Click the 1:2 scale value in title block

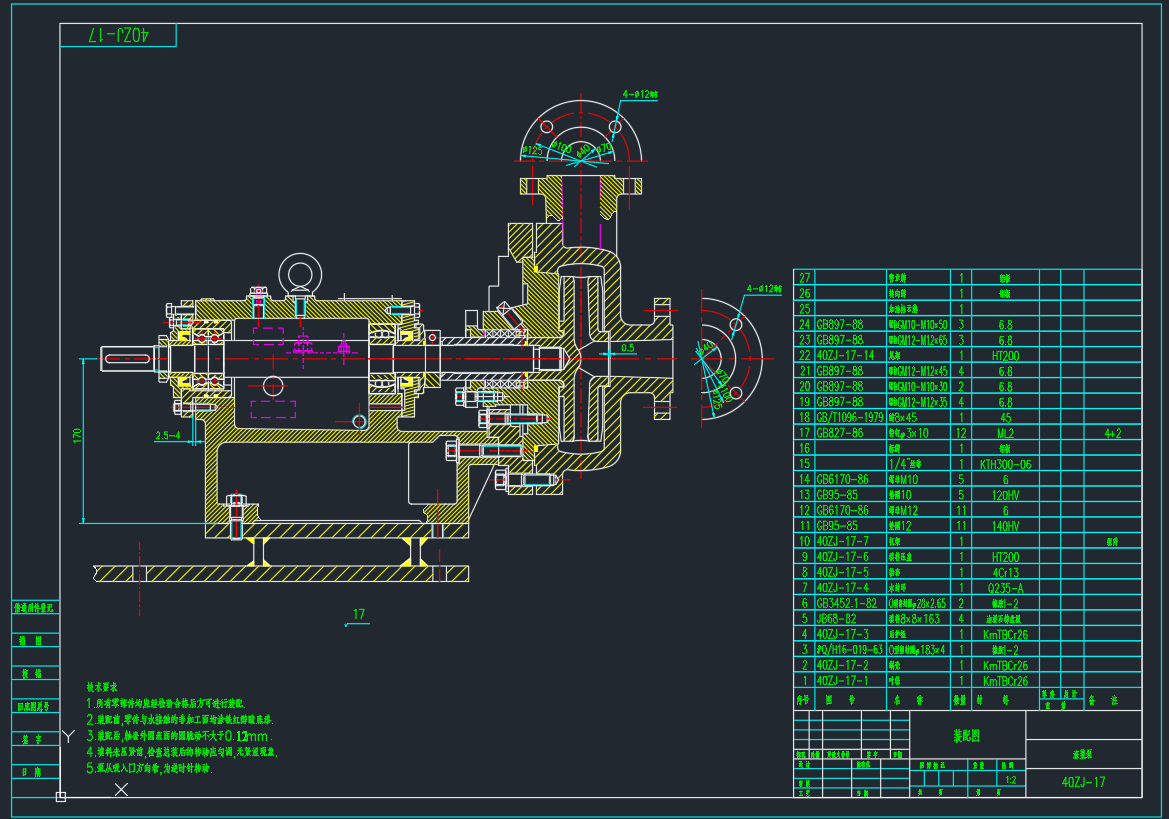click(1009, 780)
